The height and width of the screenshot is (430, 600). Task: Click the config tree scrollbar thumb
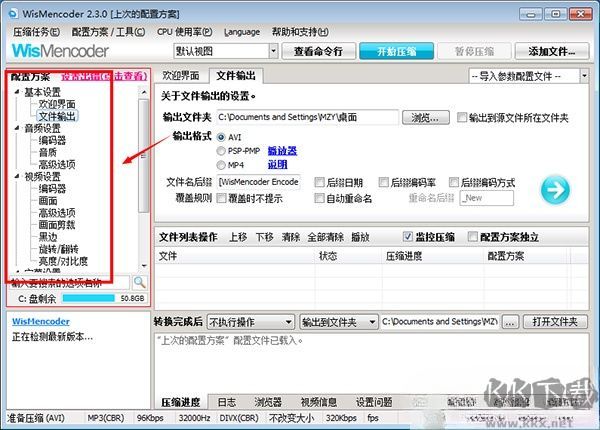[x=143, y=156]
